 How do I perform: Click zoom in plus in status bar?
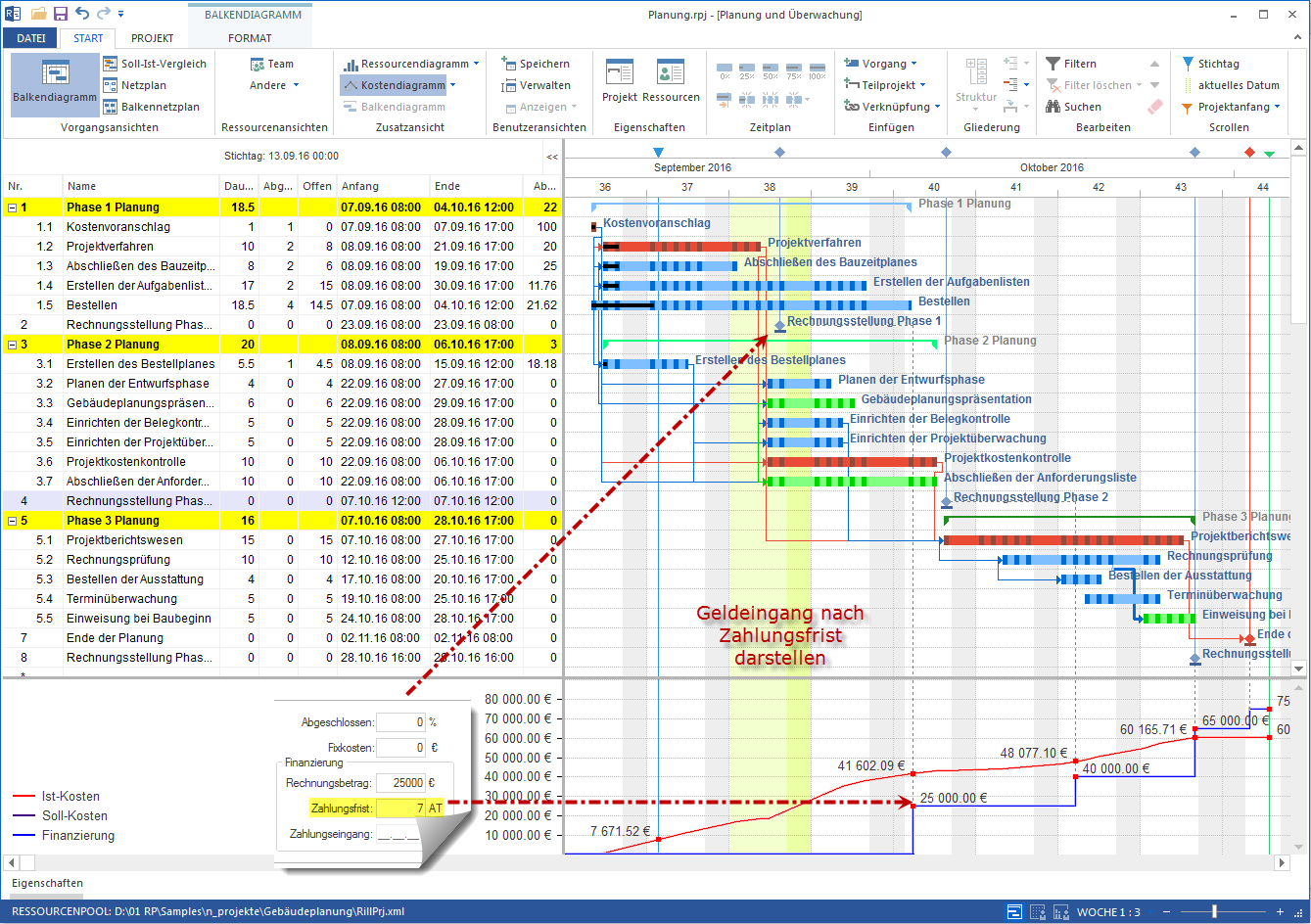click(1280, 911)
